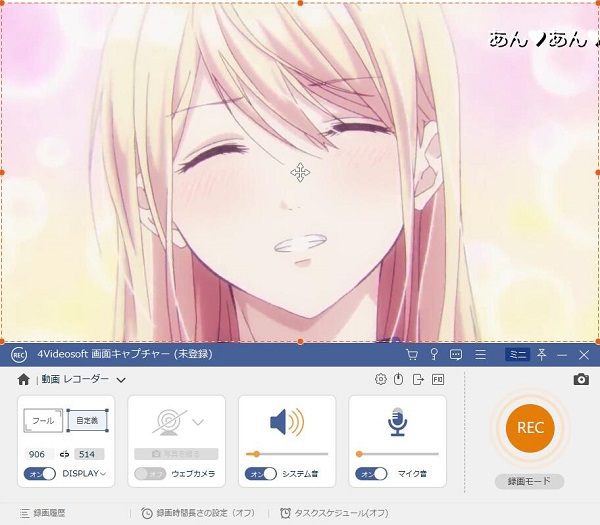Switch to mini mode with ミニ button

coord(517,354)
